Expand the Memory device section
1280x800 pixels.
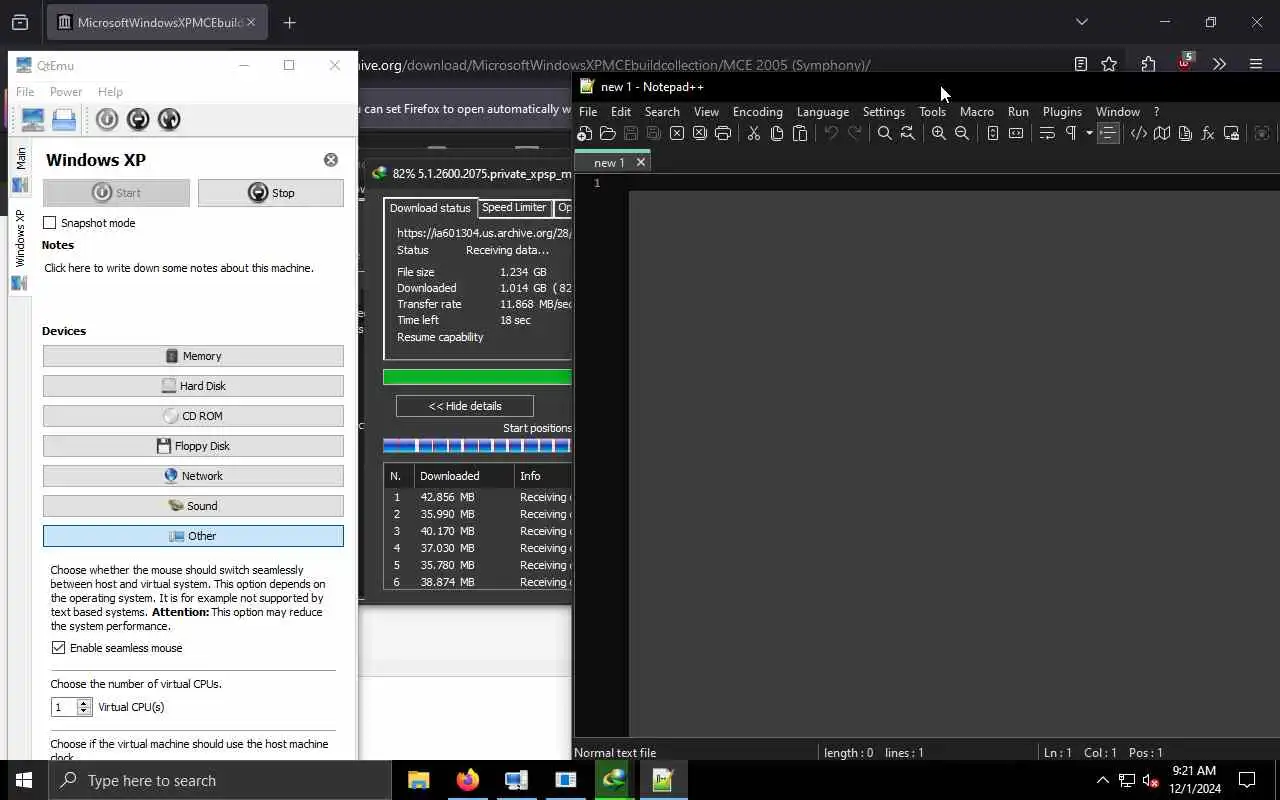[x=193, y=356]
